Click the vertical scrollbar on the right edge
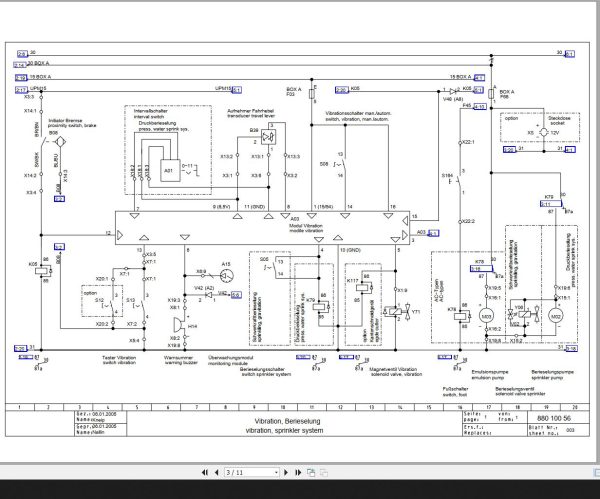Image resolution: width=600 pixels, height=499 pixels. point(597,230)
